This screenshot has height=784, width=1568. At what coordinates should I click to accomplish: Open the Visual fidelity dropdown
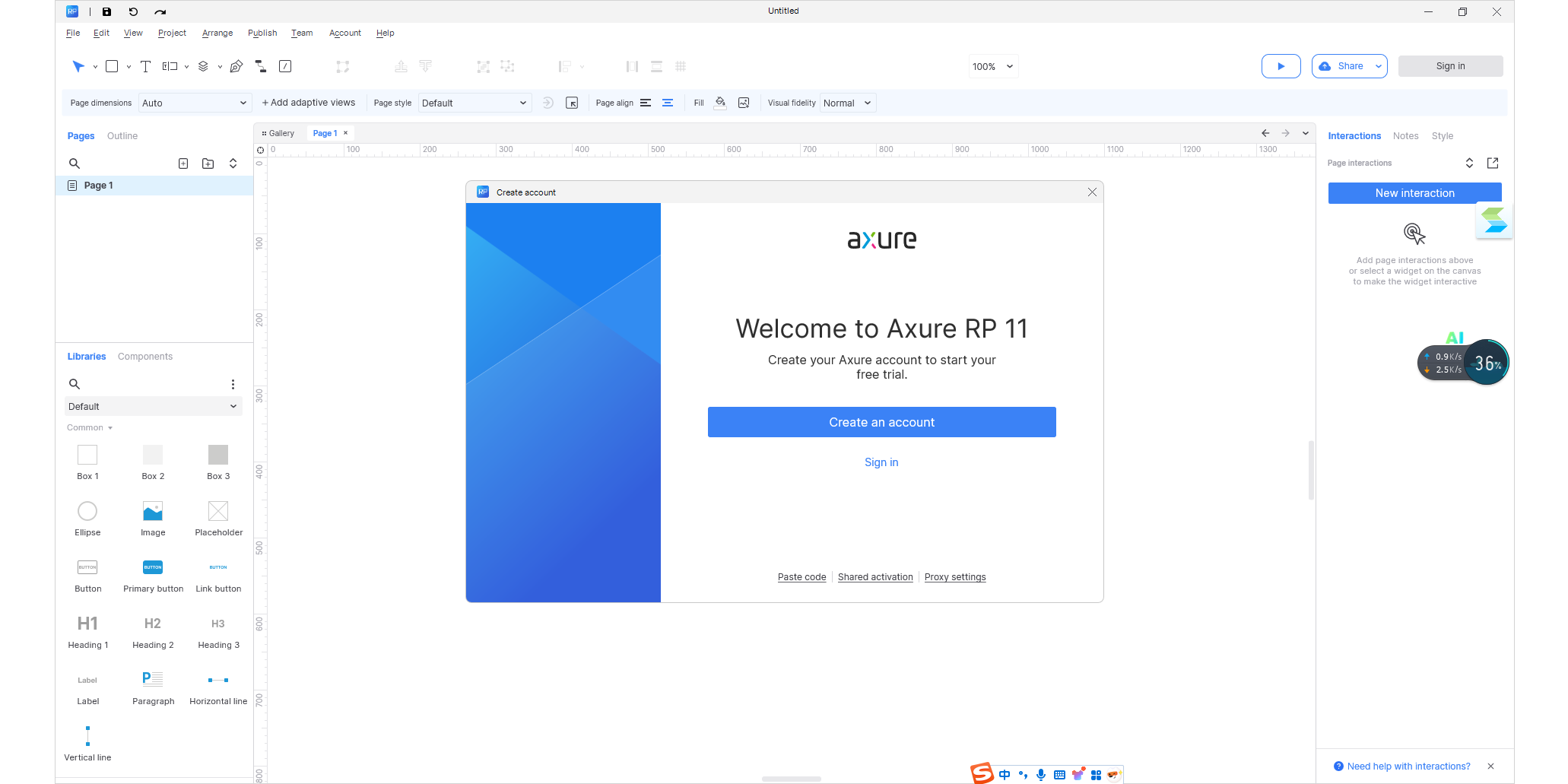click(846, 103)
